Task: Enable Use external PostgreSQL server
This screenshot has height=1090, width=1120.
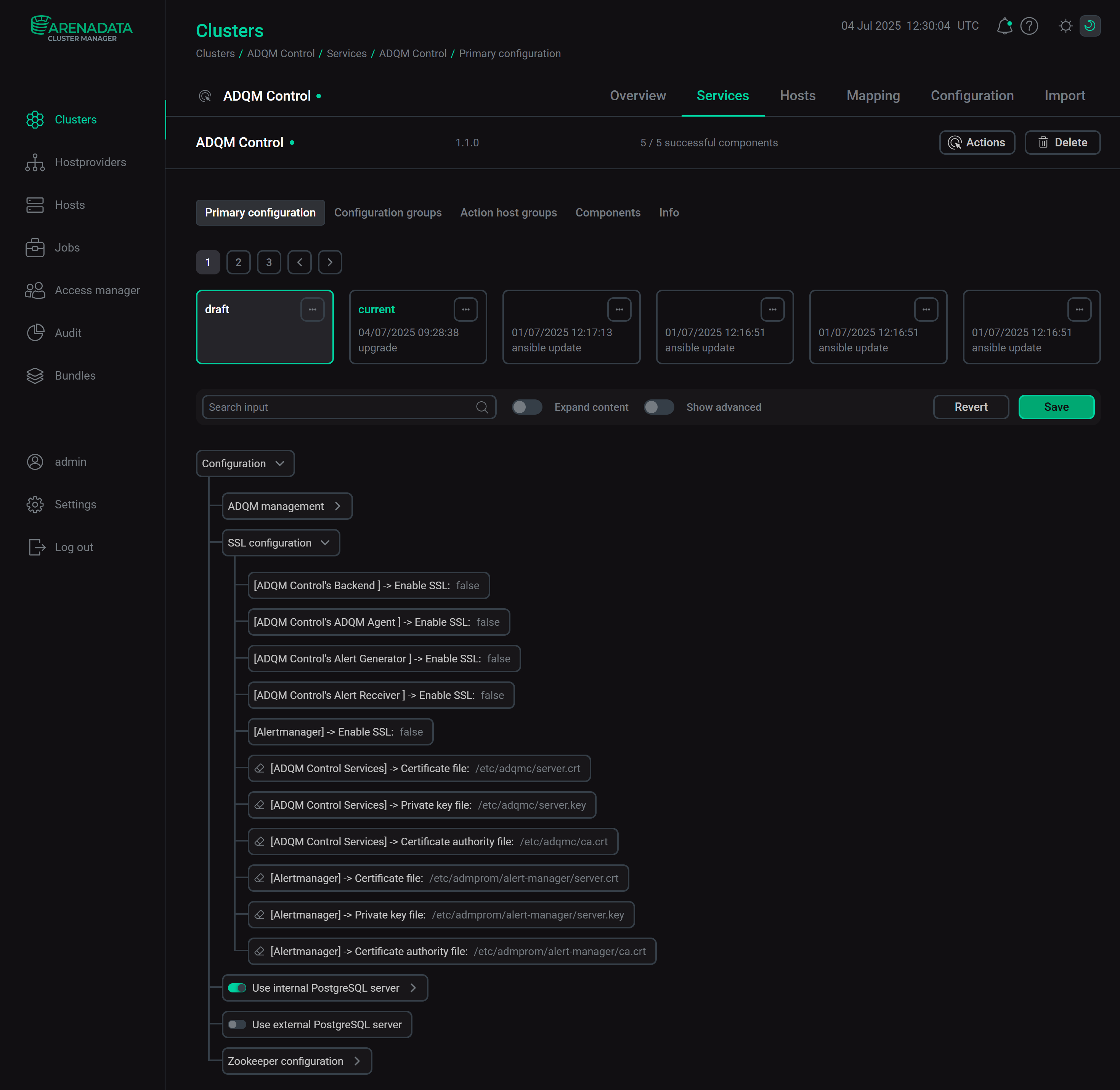Action: click(x=236, y=1025)
